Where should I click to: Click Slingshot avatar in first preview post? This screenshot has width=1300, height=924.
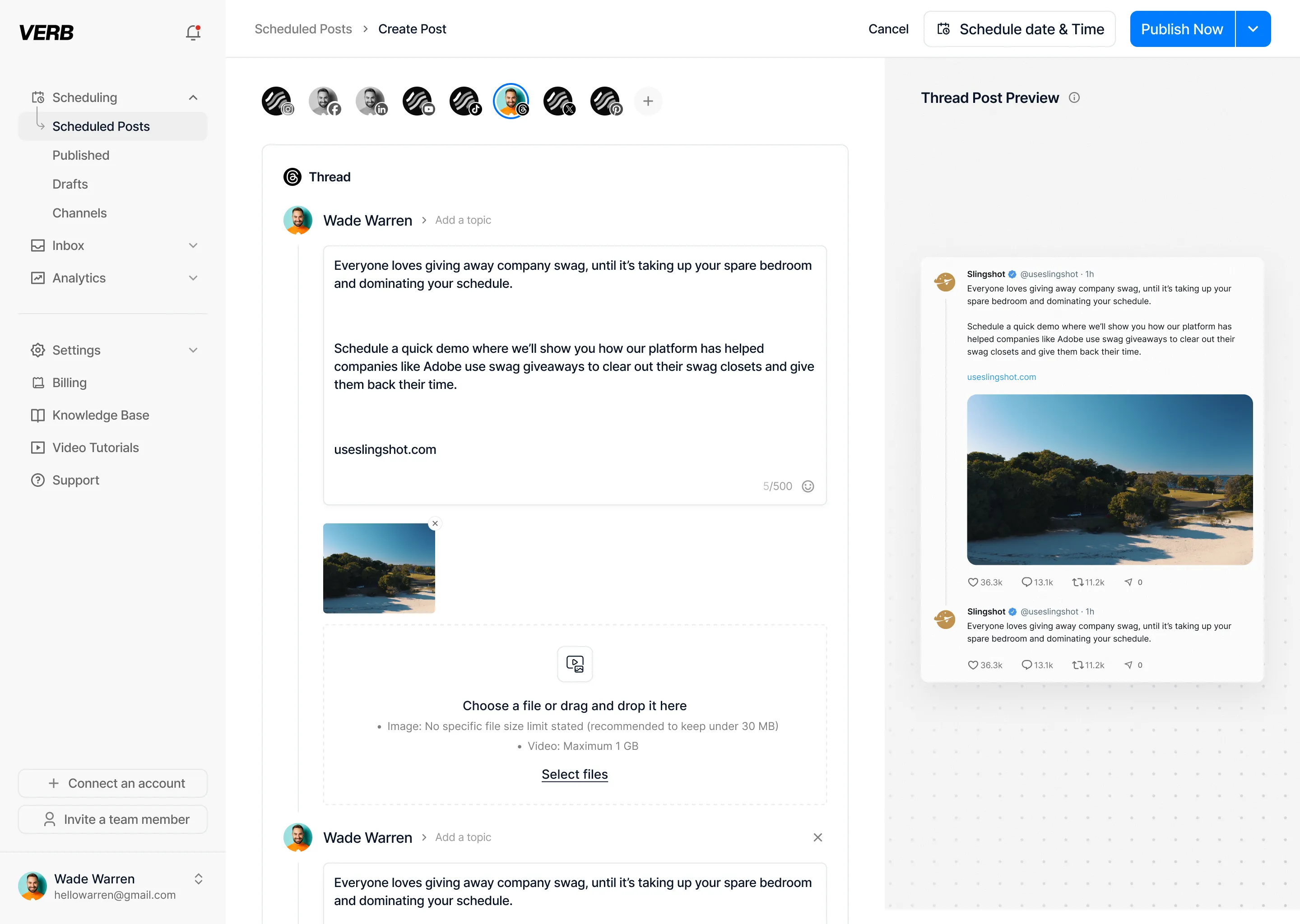coord(945,282)
